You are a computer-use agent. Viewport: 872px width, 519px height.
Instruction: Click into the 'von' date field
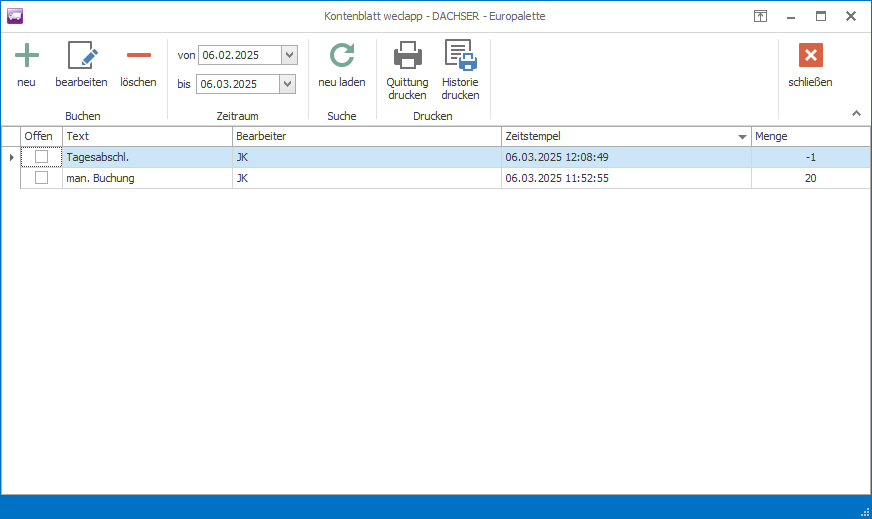pyautogui.click(x=239, y=55)
